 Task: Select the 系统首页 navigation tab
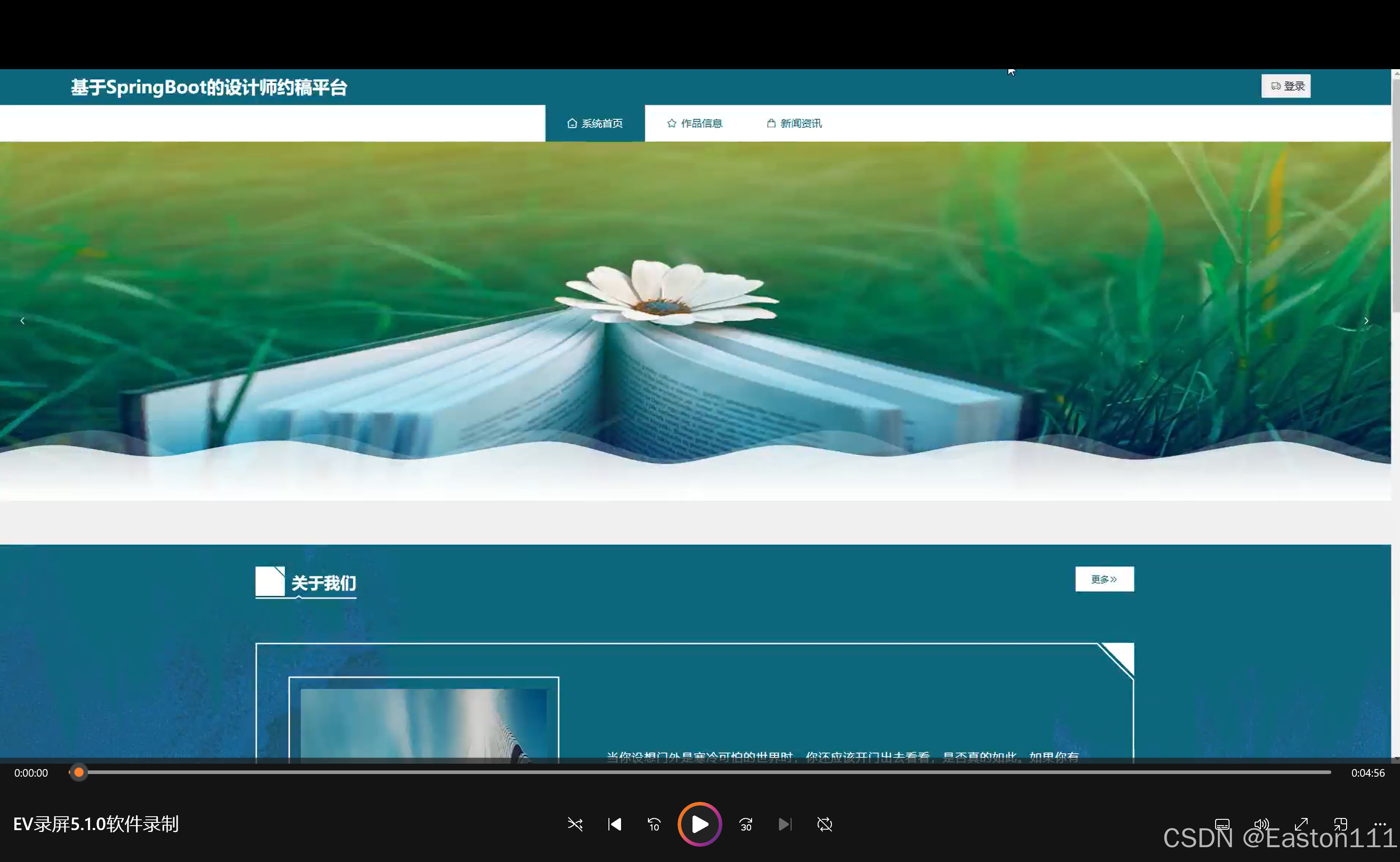coord(595,123)
